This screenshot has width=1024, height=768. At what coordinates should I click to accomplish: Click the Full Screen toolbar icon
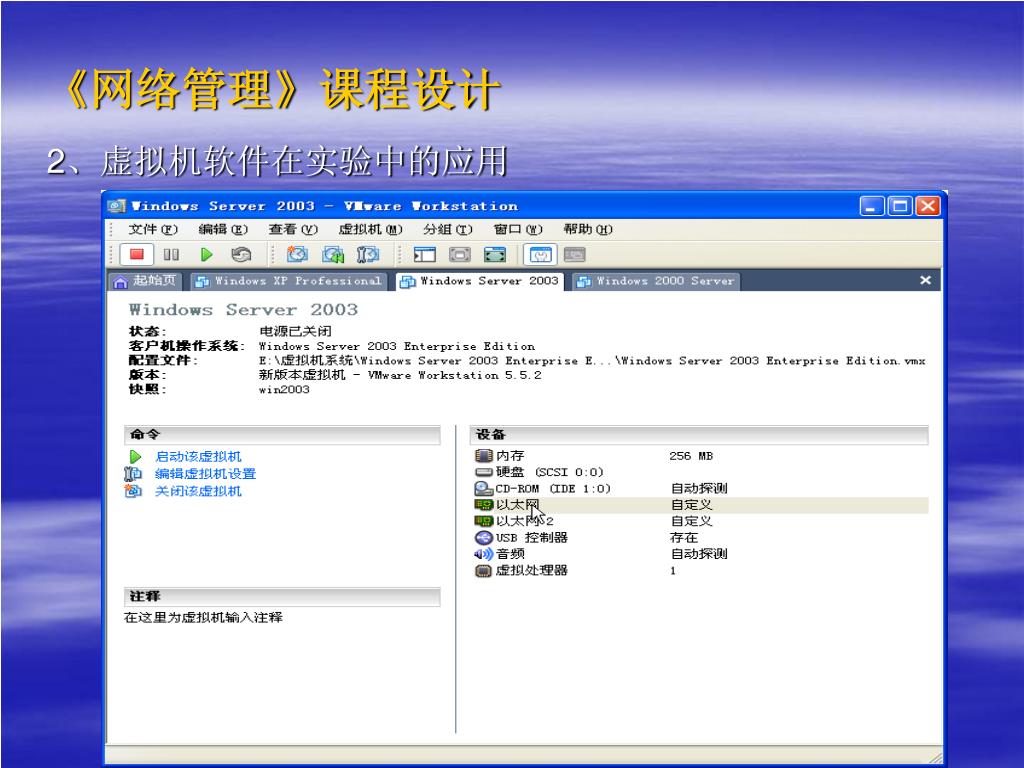pyautogui.click(x=494, y=255)
